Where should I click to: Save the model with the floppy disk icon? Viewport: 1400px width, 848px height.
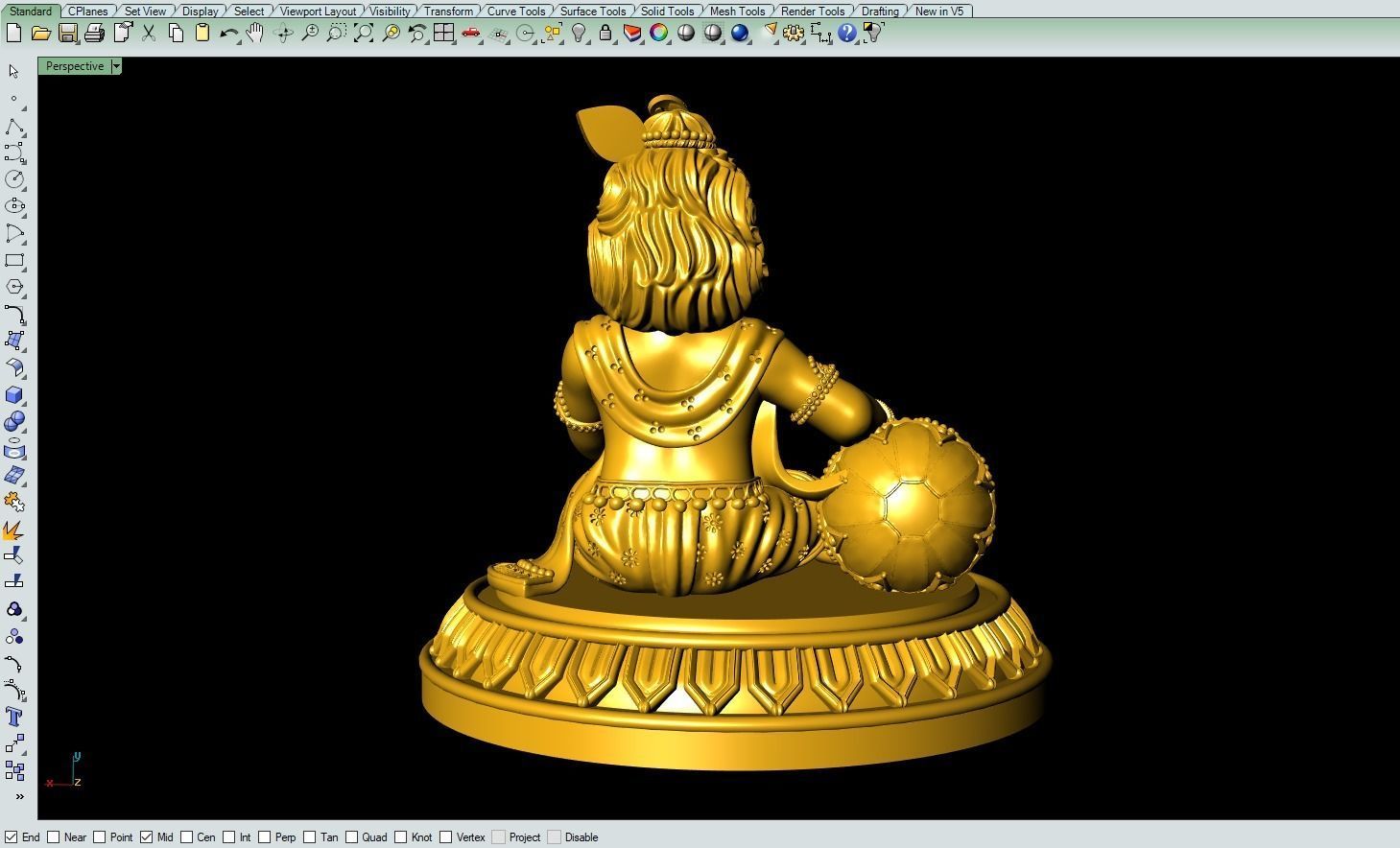[x=67, y=34]
